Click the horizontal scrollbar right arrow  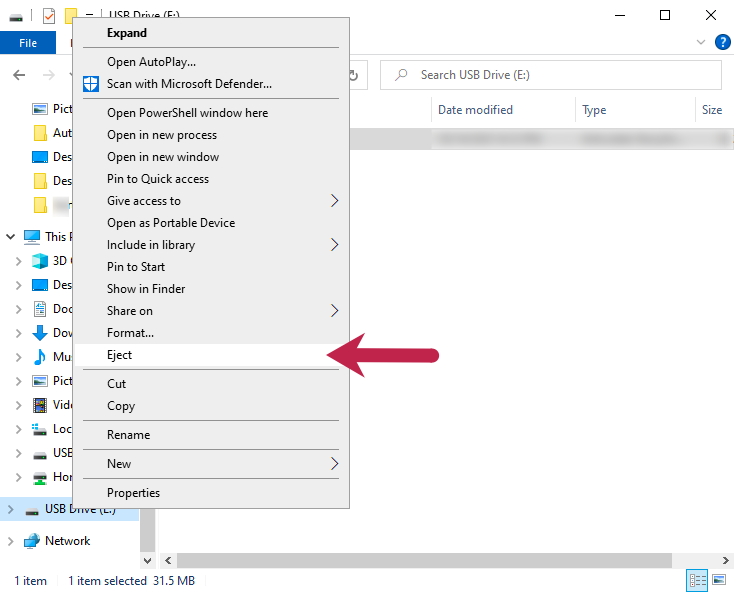(726, 561)
